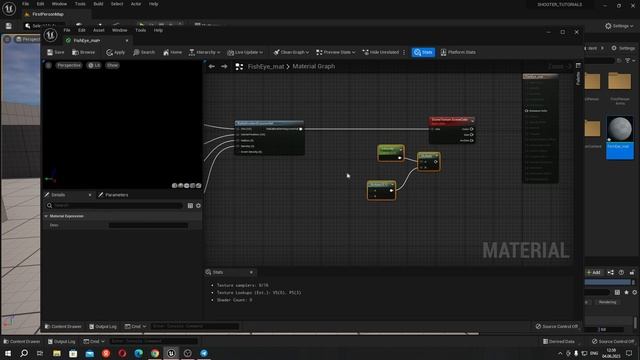Close the Details tab

[x=90, y=195]
